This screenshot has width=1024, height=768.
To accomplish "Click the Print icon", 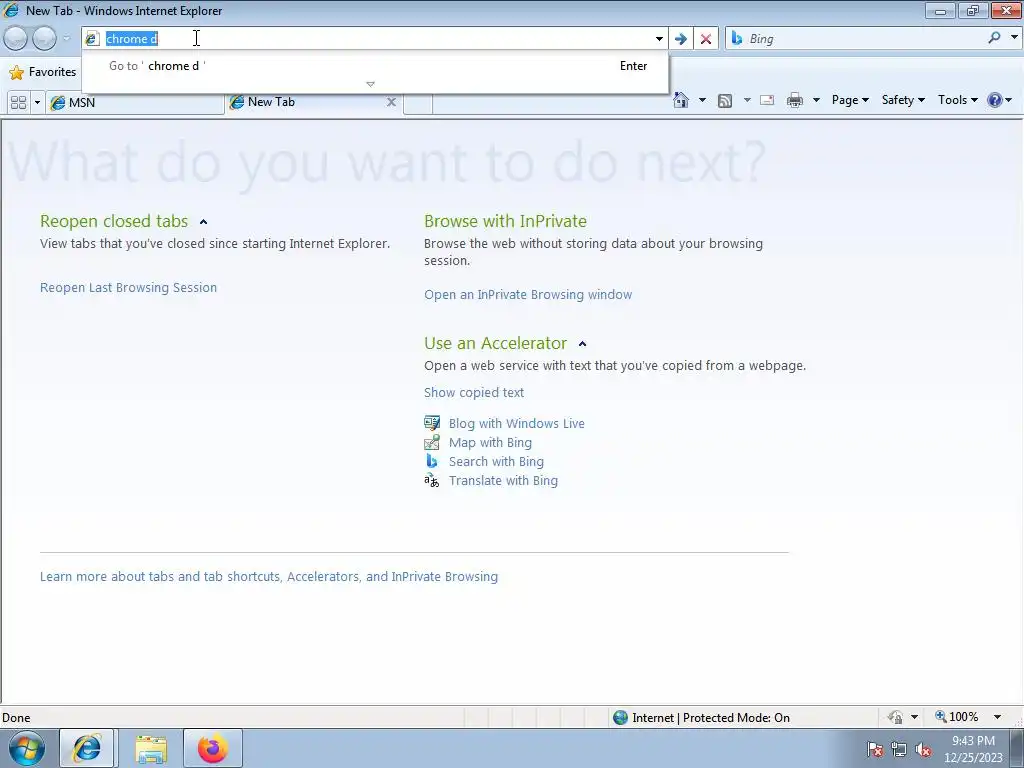I will click(x=795, y=100).
